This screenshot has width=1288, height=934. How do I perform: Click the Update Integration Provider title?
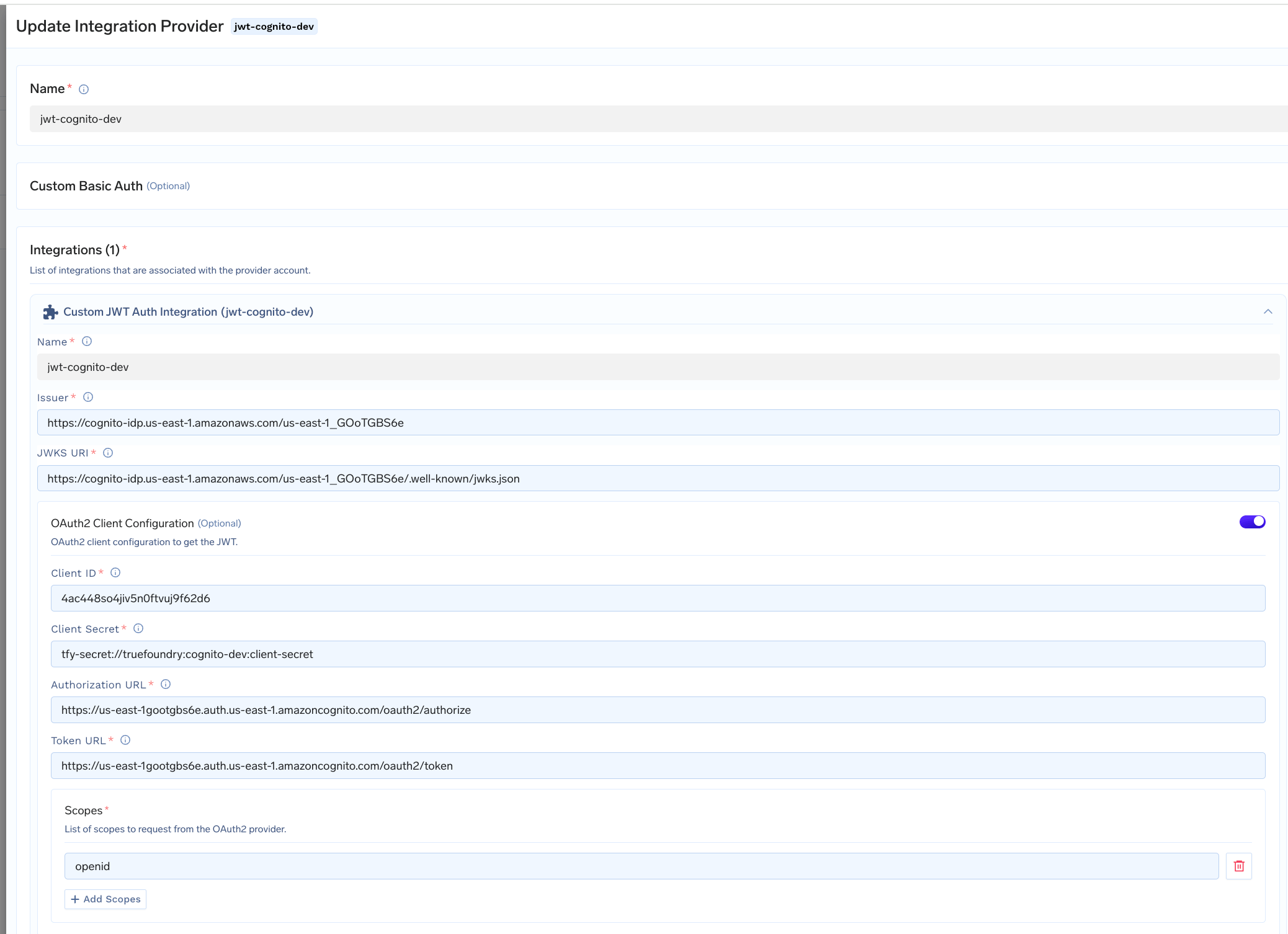pyautogui.click(x=120, y=26)
